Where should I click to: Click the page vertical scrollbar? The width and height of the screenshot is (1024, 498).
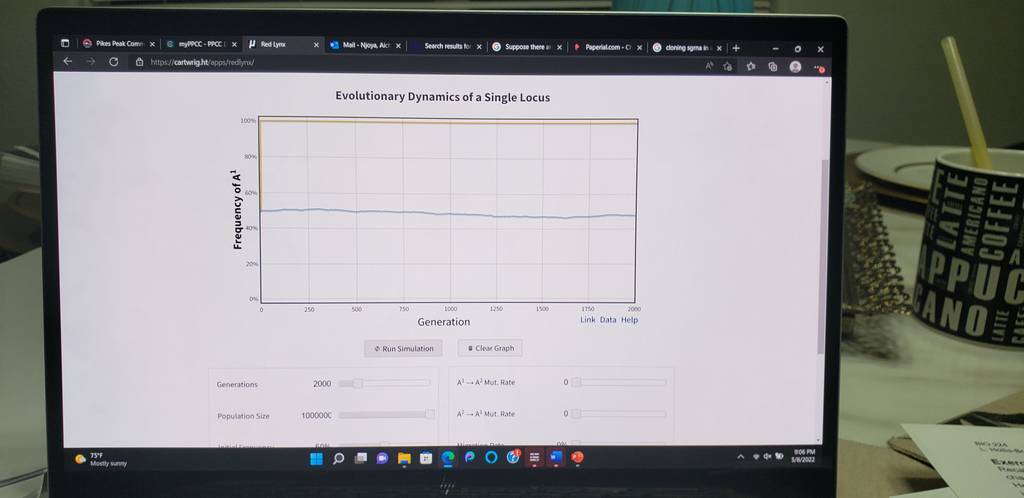[x=823, y=256]
